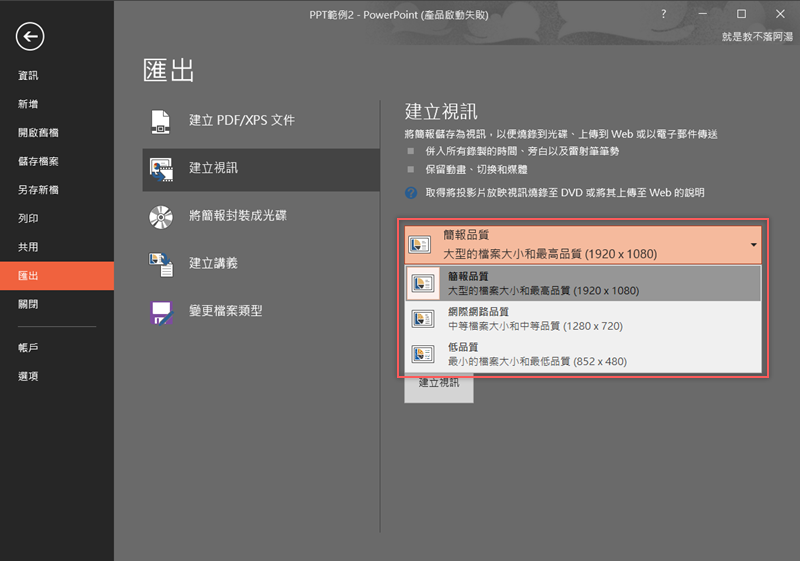
Task: Click the blue help question mark icon
Action: coord(411,193)
